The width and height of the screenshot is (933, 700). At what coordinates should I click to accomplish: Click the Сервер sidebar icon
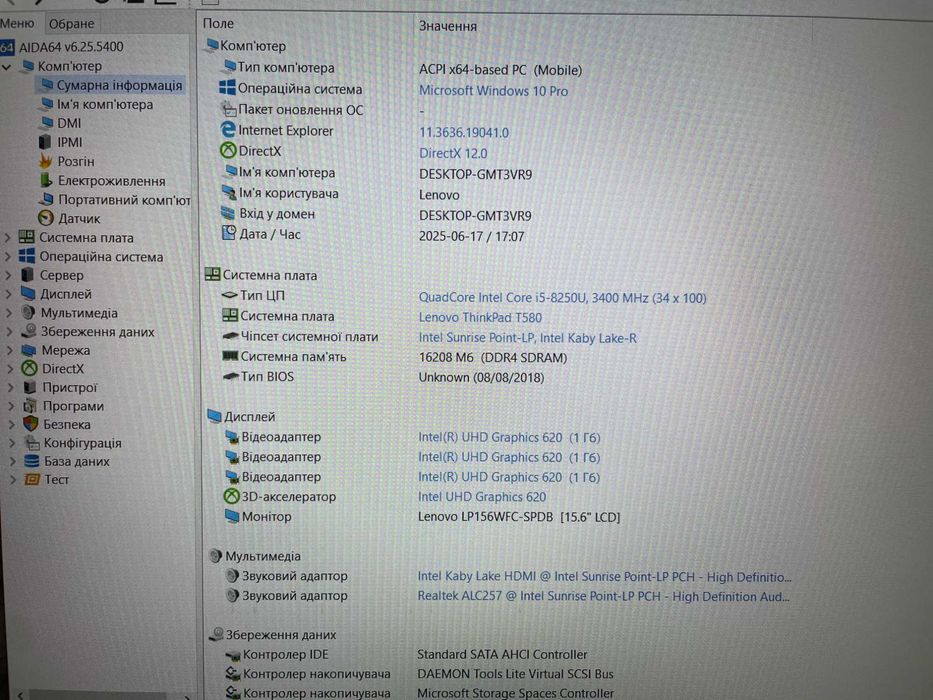(27, 275)
